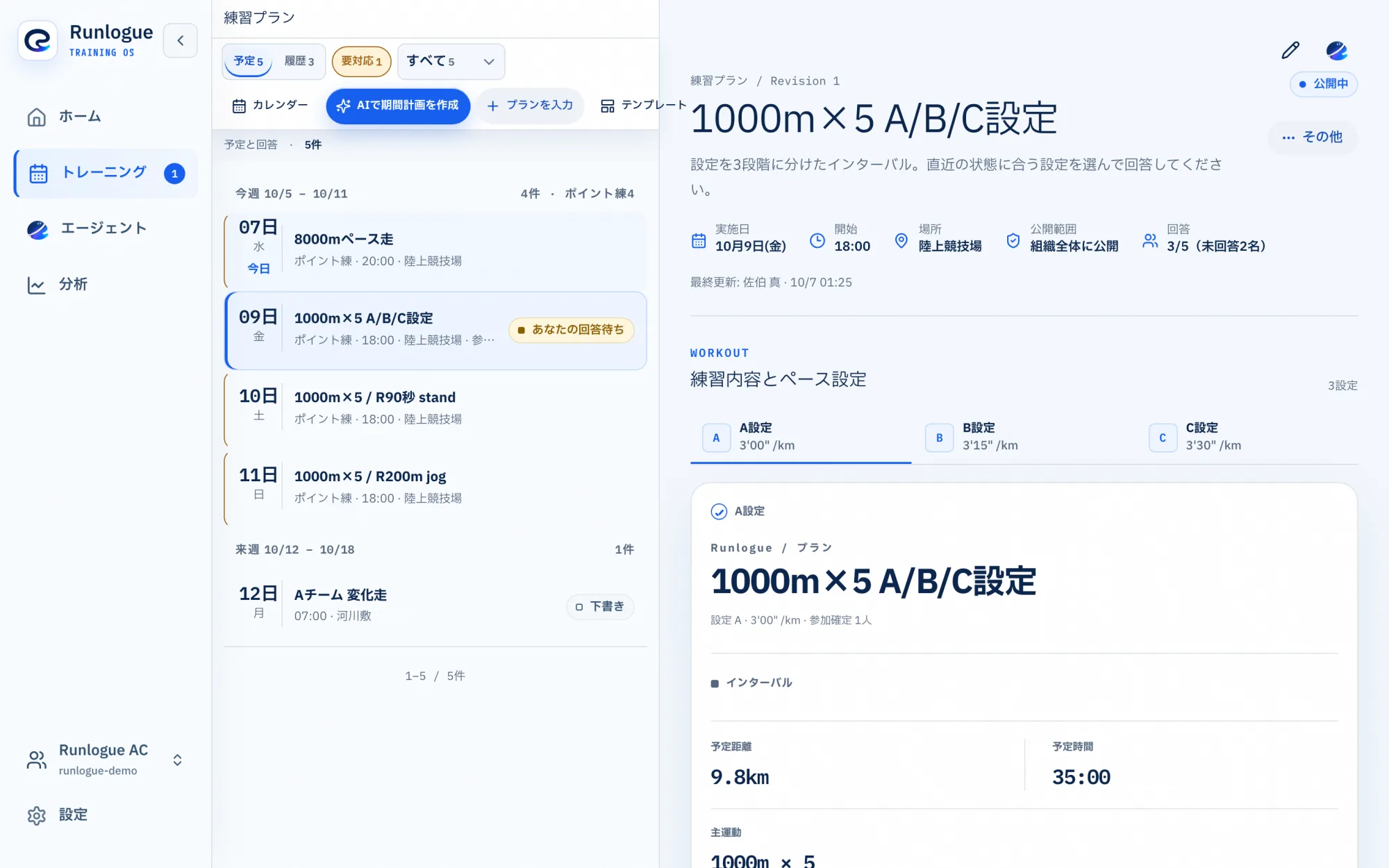
Task: Switch to the 履歴 3 tab
Action: 299,61
